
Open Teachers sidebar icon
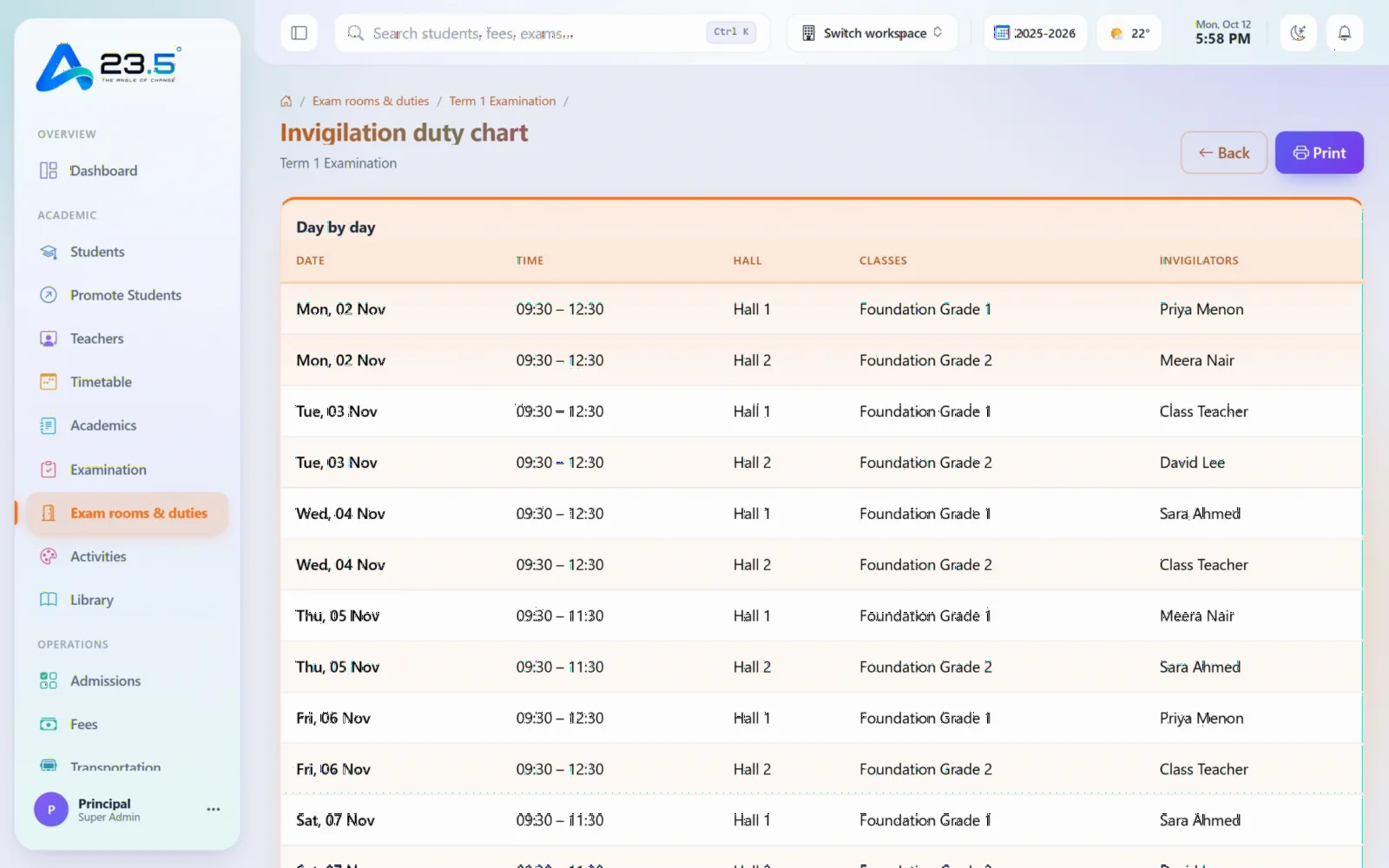(x=49, y=339)
